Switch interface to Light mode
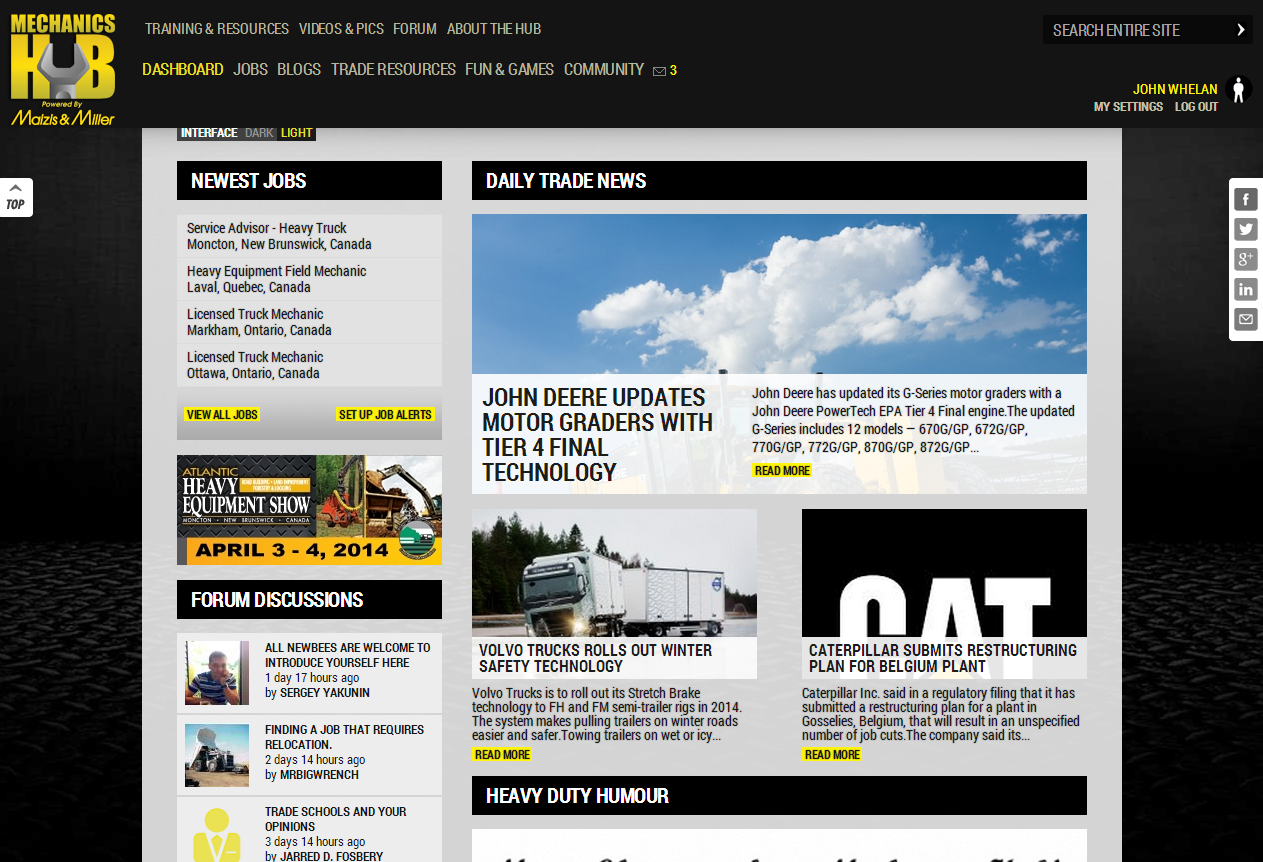1263x862 pixels. click(297, 133)
